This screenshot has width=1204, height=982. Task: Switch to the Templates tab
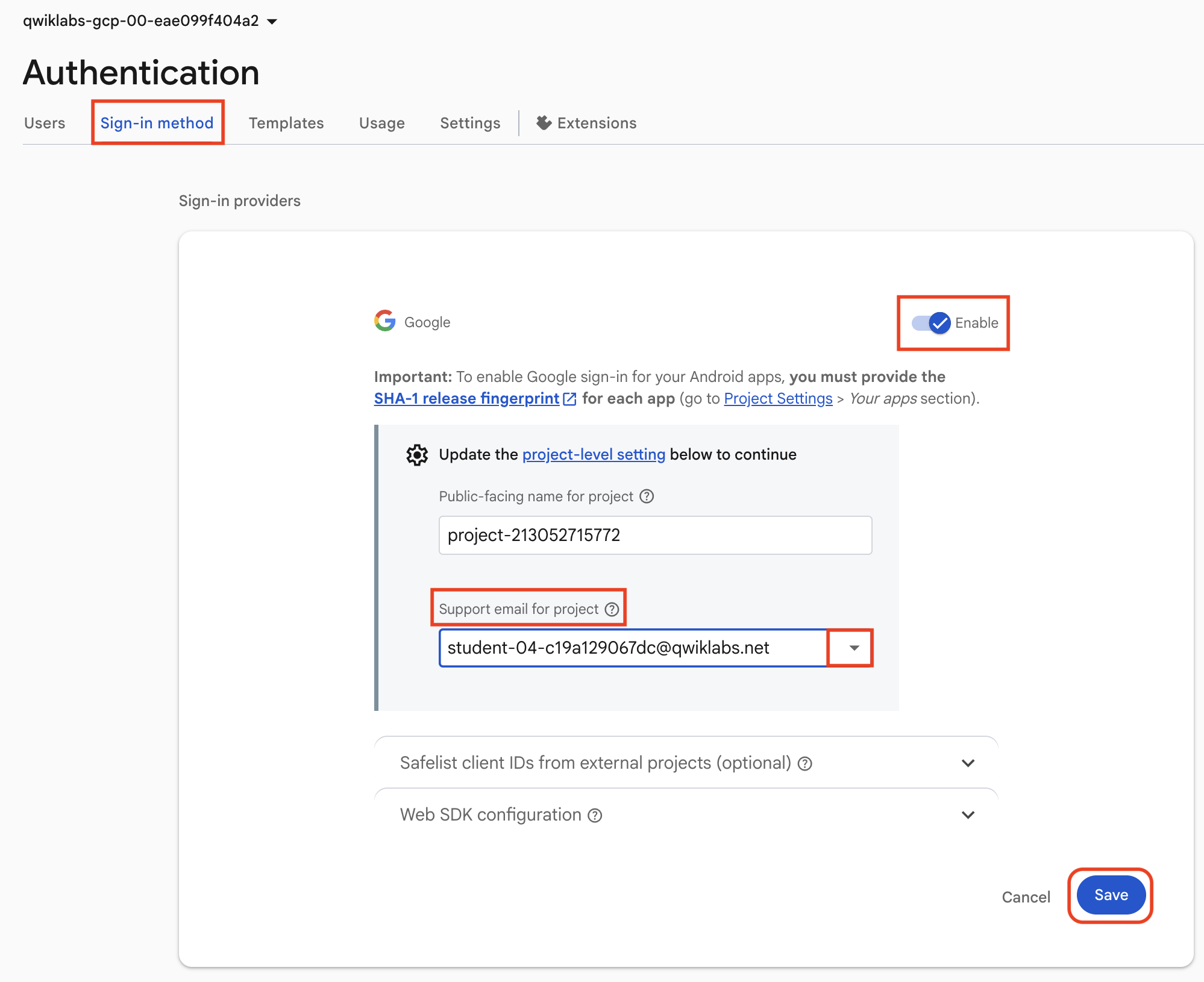click(x=286, y=123)
